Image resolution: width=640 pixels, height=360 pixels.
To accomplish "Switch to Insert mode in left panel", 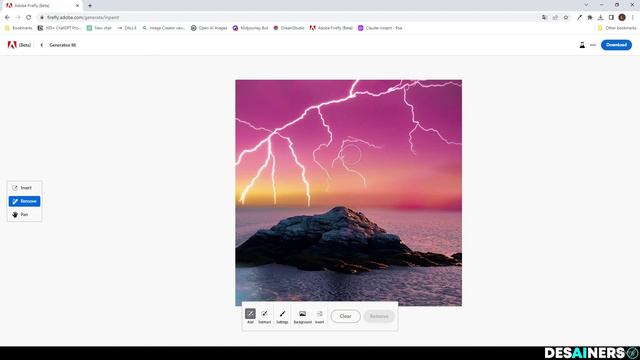I will tap(24, 188).
